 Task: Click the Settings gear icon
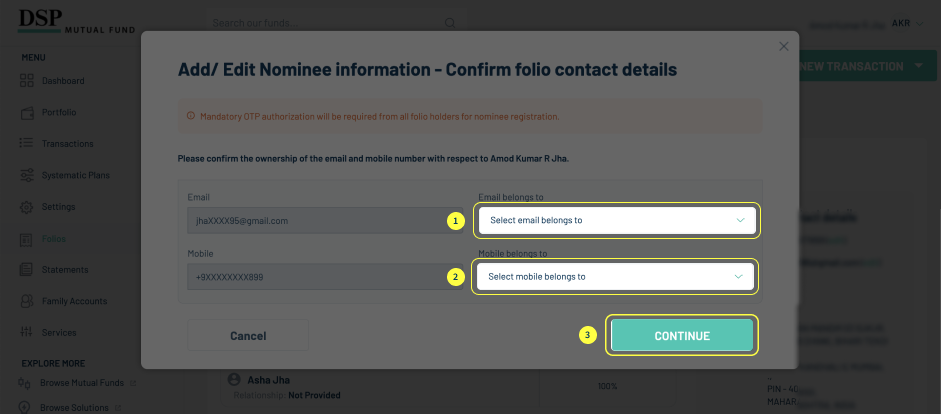[27, 207]
